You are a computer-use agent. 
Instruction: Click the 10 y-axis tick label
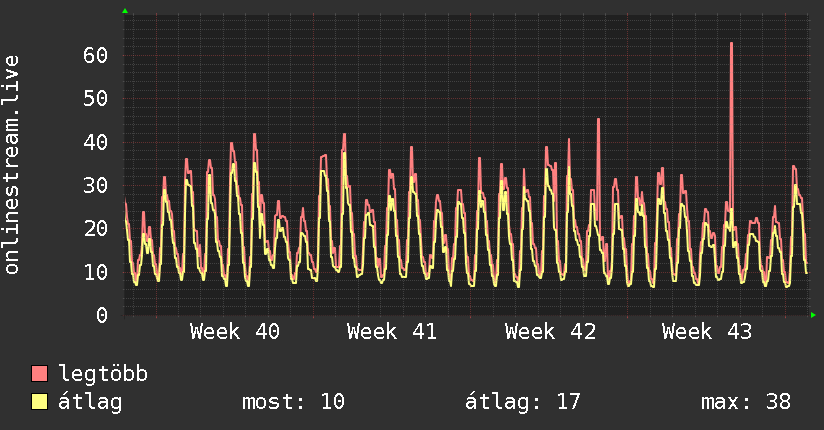95,272
